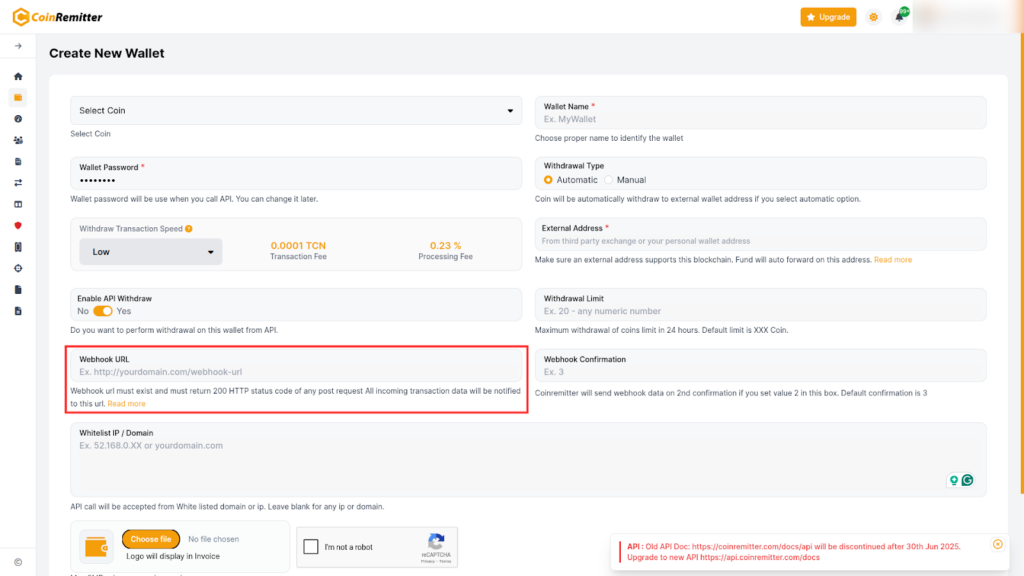Click the Choose file button

(151, 539)
